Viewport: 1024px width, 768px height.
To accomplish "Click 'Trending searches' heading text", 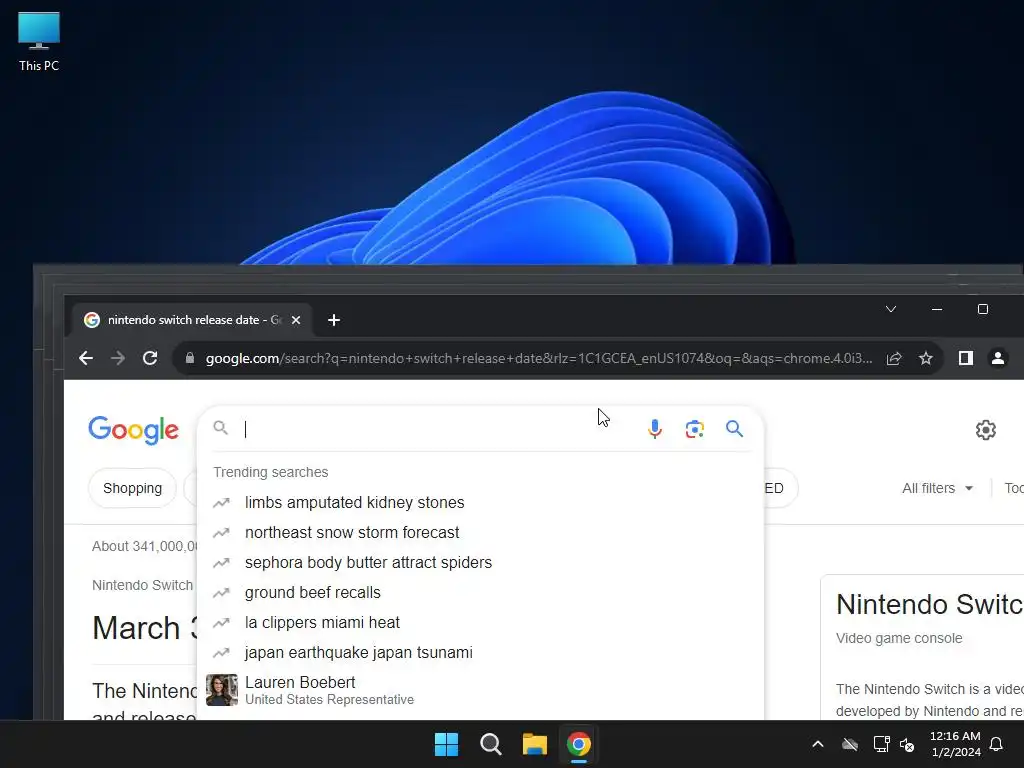I will tap(270, 472).
